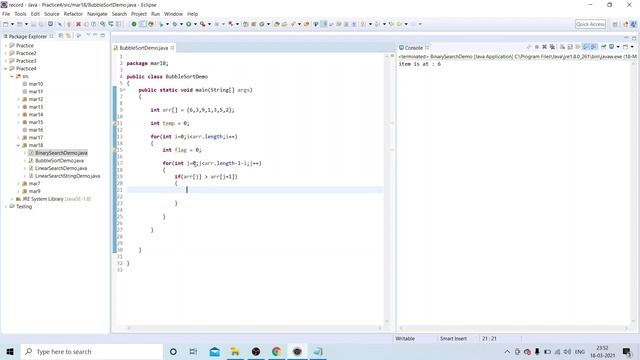Click the taskbar search box

91,351
